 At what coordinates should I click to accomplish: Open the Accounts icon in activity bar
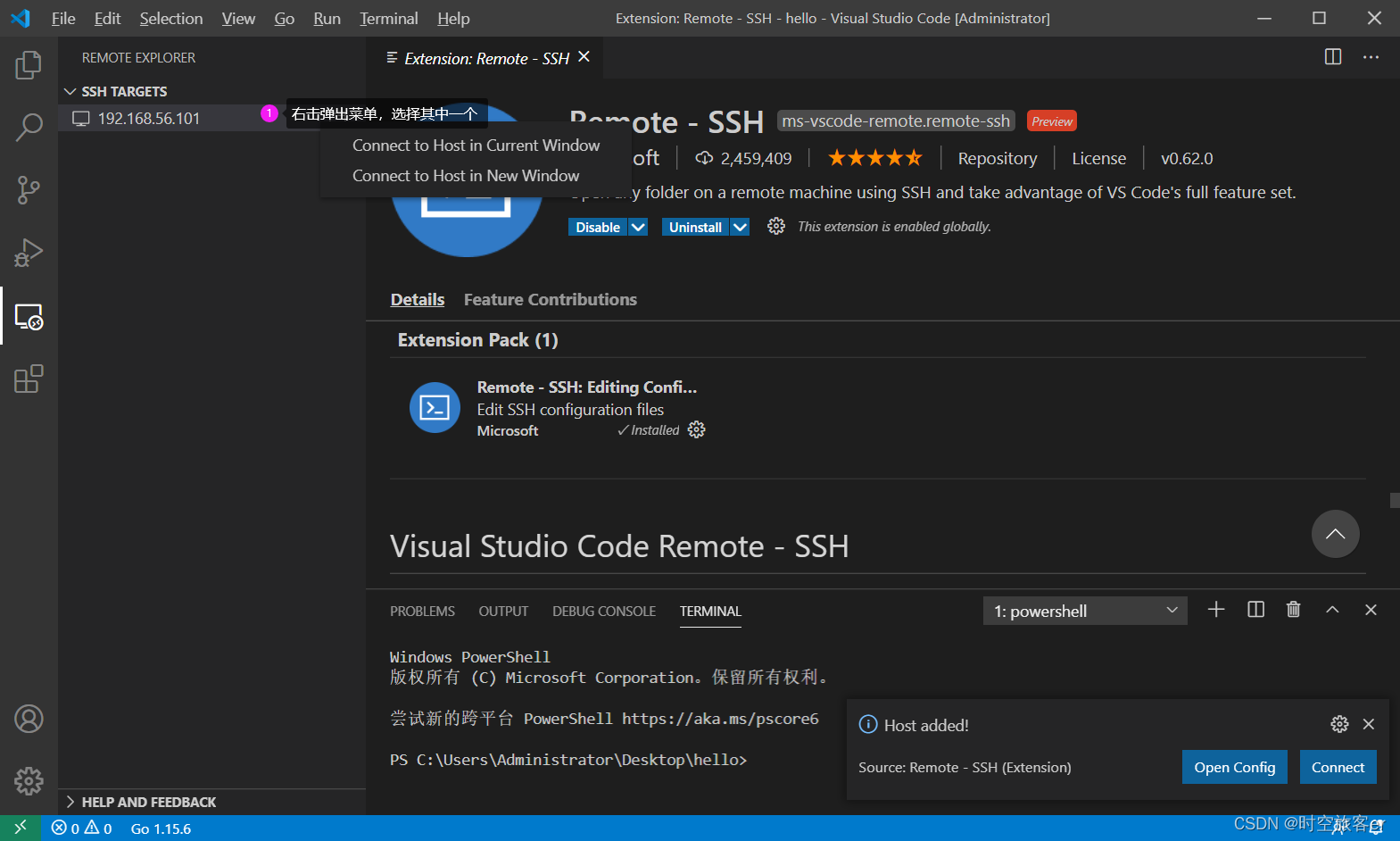pyautogui.click(x=29, y=719)
